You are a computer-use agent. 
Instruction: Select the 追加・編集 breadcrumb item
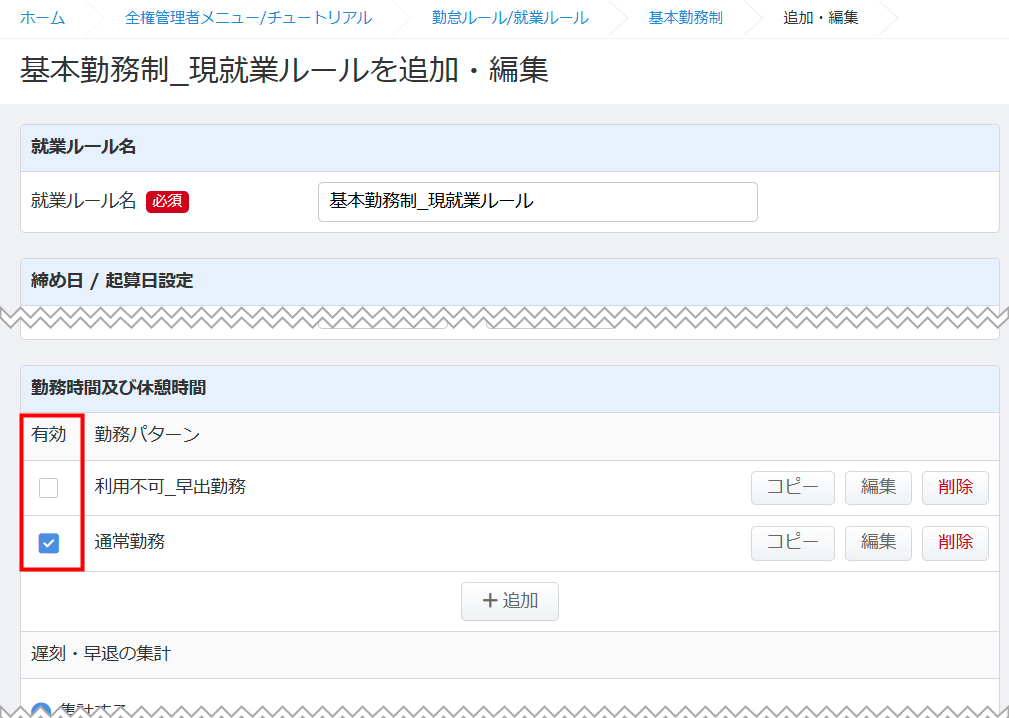point(820,18)
